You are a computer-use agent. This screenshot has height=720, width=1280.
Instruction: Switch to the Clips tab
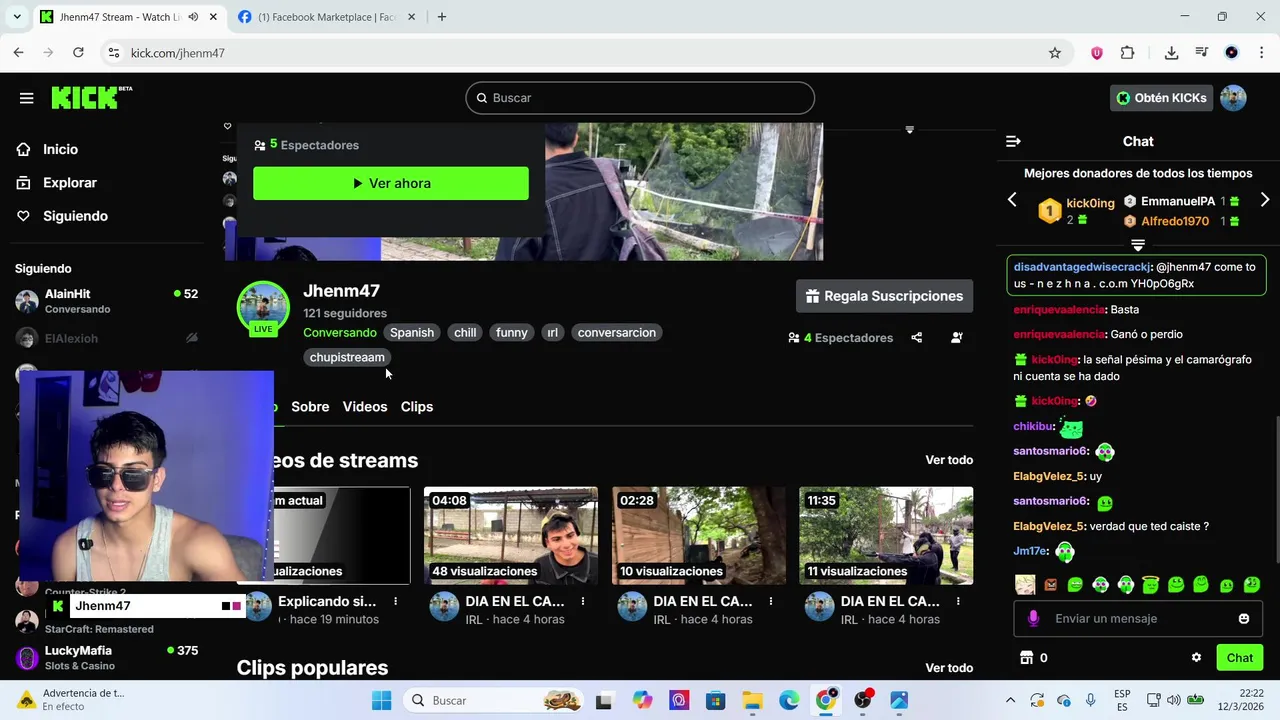417,407
